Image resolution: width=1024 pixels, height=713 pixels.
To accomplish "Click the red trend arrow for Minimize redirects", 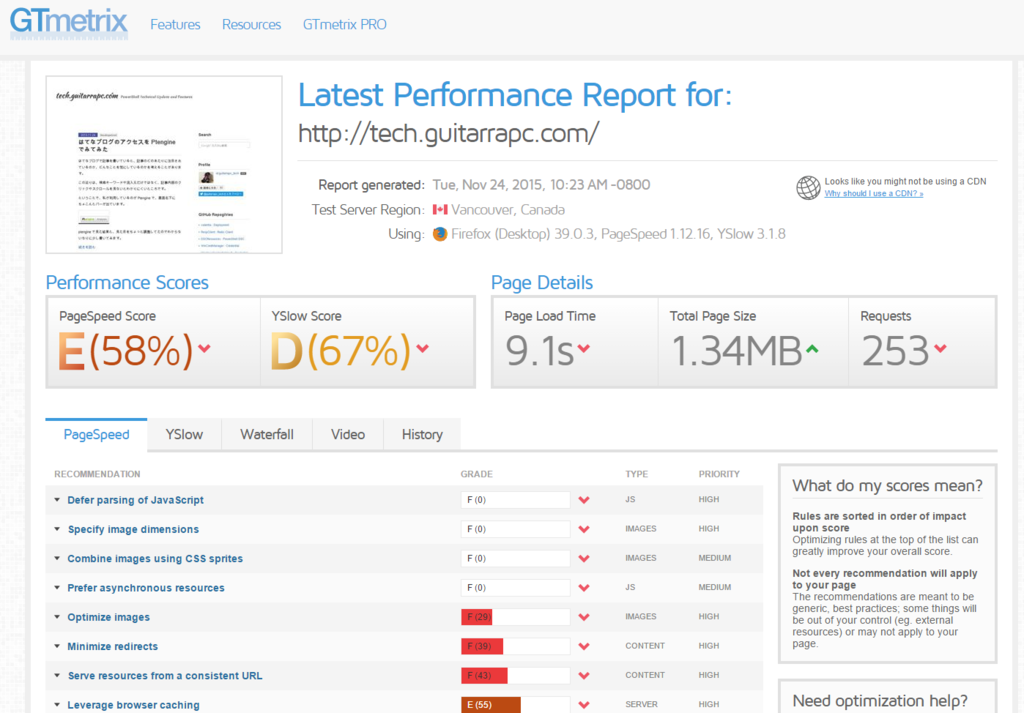I will (584, 646).
